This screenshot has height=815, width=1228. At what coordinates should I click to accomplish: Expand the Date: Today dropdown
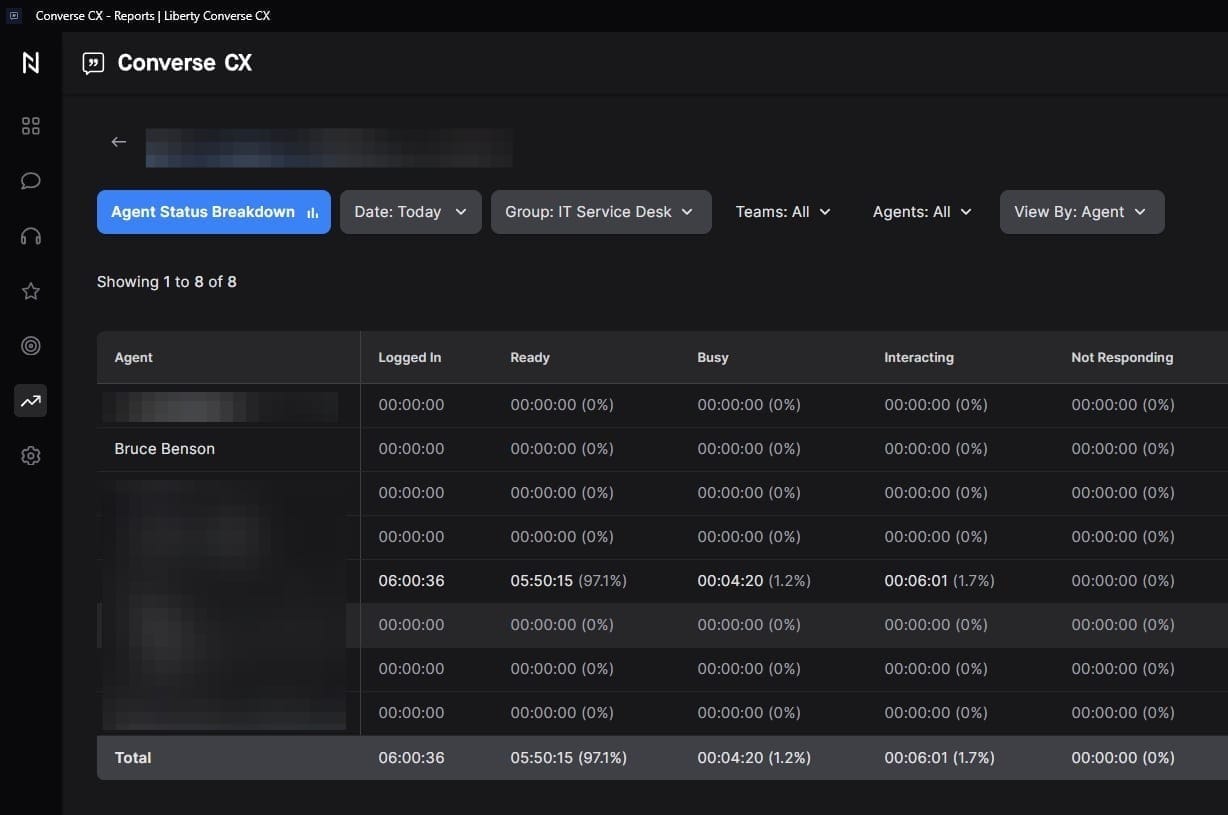410,212
